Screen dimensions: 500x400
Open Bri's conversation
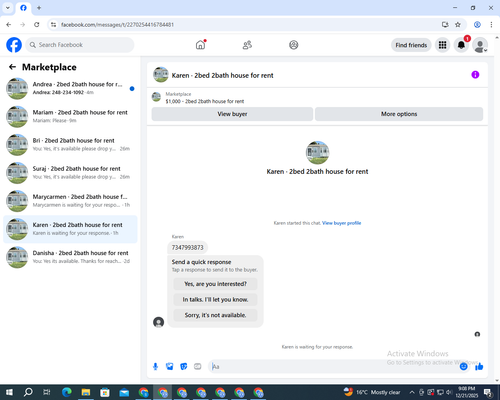pos(70,145)
